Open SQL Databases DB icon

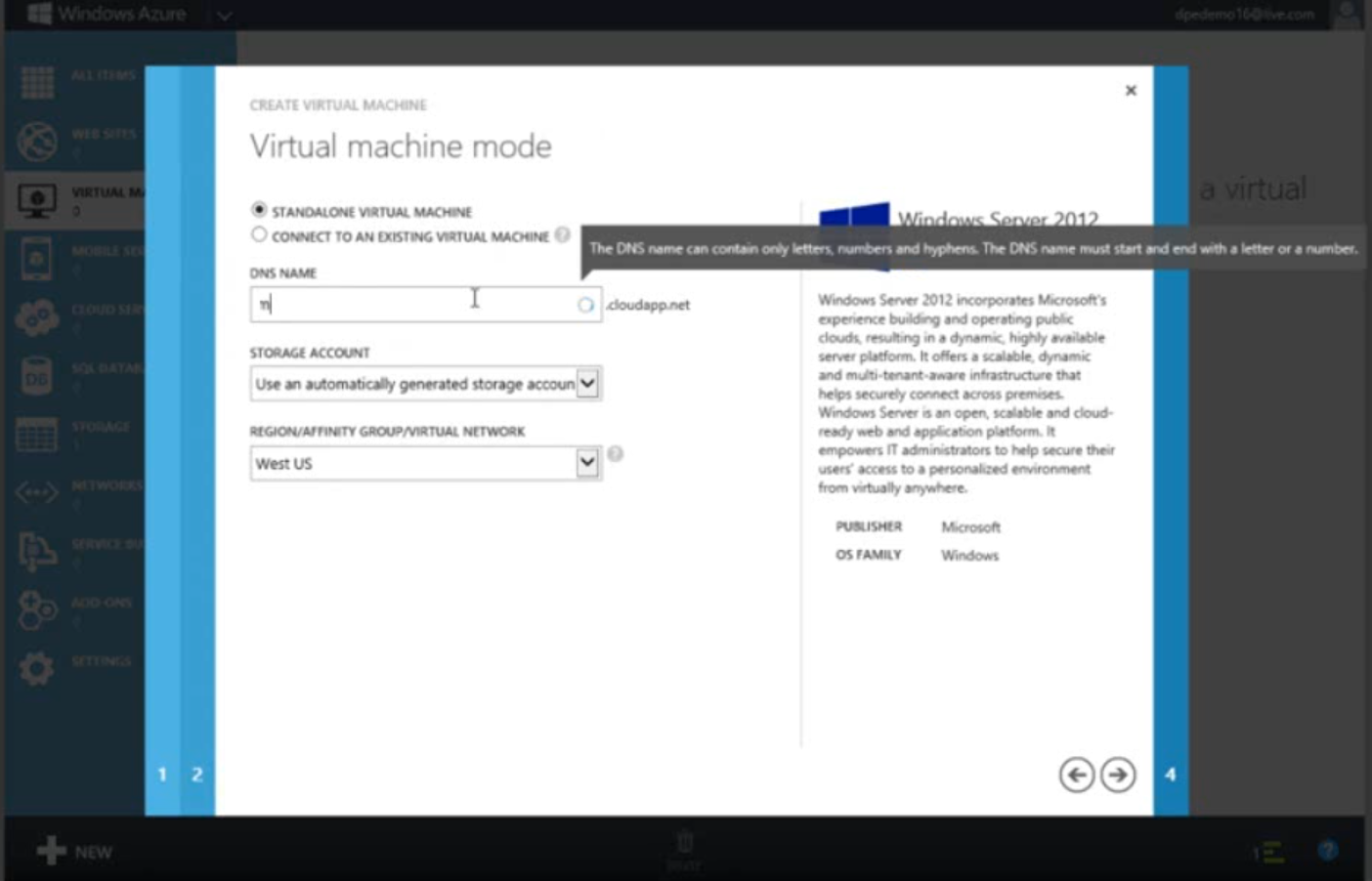tap(37, 376)
